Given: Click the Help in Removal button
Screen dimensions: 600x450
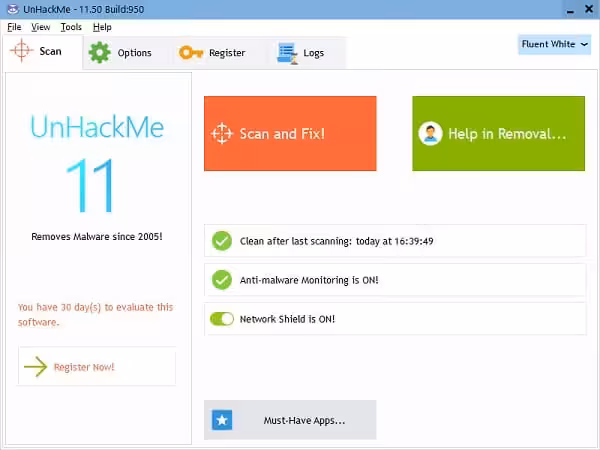Looking at the screenshot, I should pos(498,134).
